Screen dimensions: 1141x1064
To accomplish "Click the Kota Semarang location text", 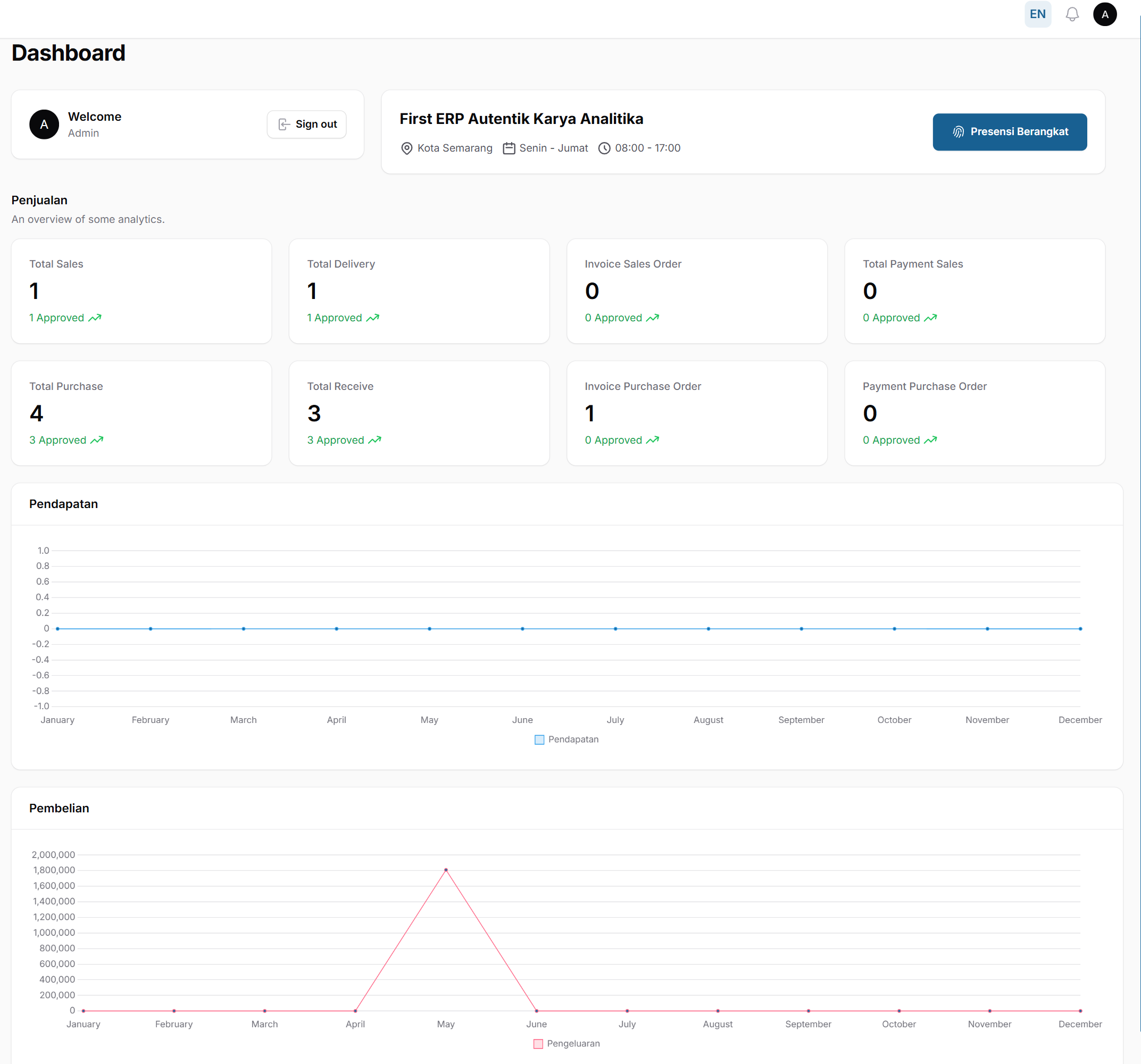I will 455,148.
